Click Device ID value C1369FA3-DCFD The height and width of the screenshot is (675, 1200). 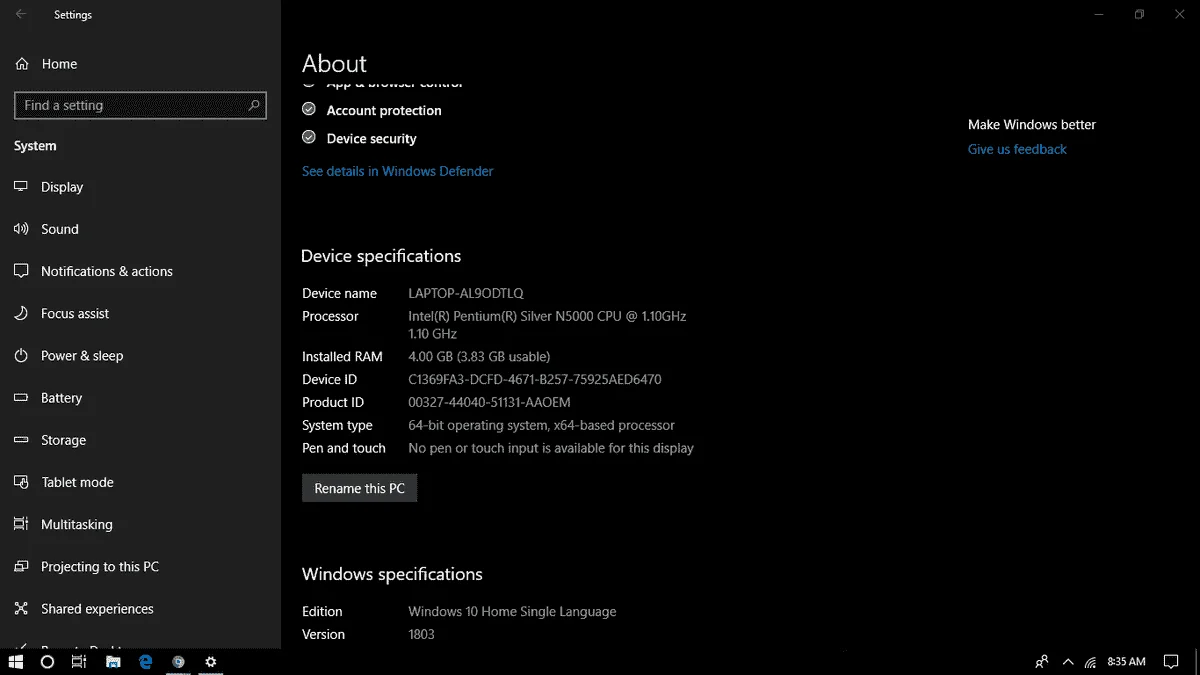pyautogui.click(x=535, y=379)
